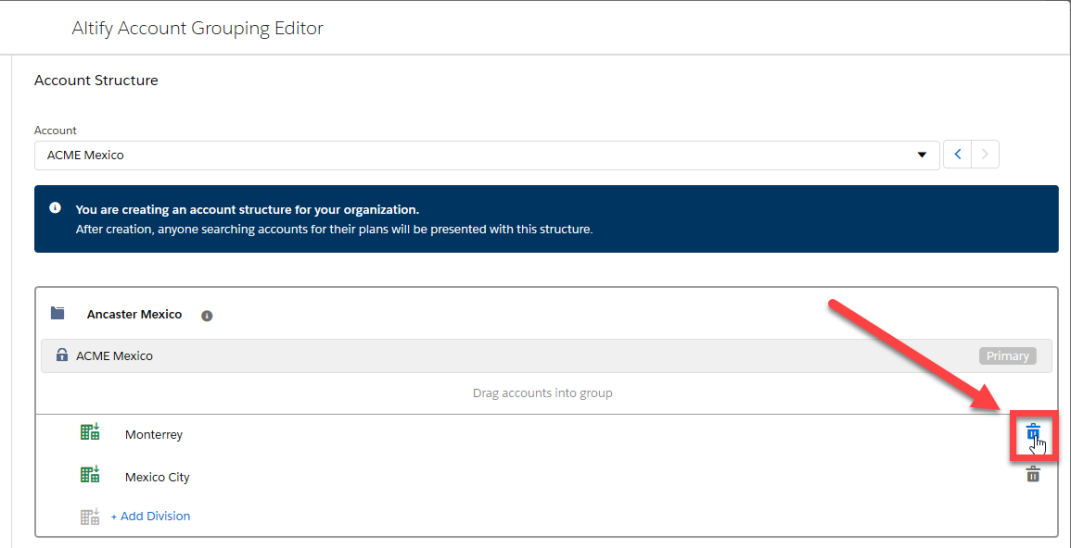Image resolution: width=1071 pixels, height=548 pixels.
Task: Click the Mexico City division building icon
Action: click(x=90, y=474)
